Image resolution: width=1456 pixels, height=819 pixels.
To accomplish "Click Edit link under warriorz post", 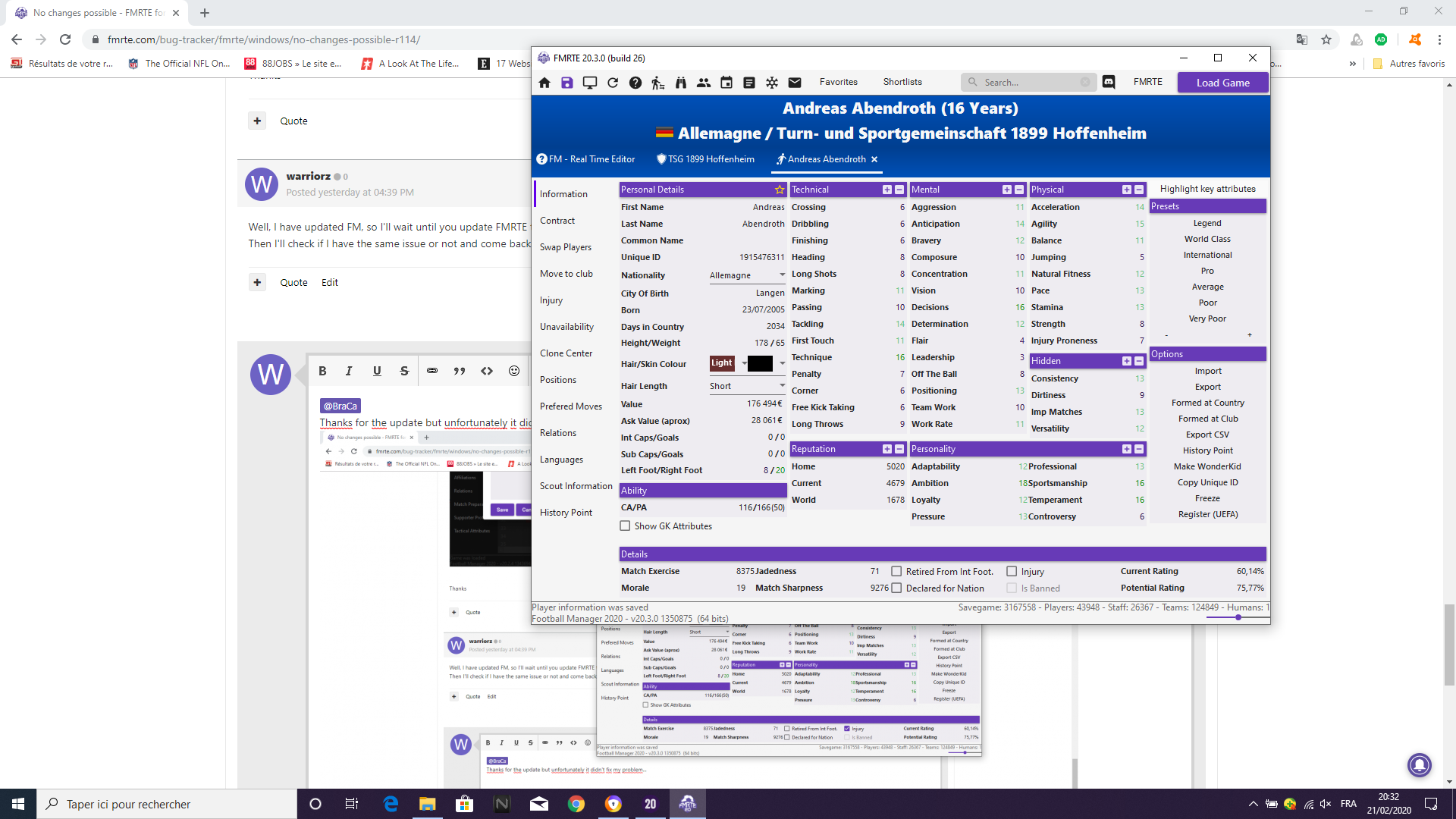I will click(330, 282).
